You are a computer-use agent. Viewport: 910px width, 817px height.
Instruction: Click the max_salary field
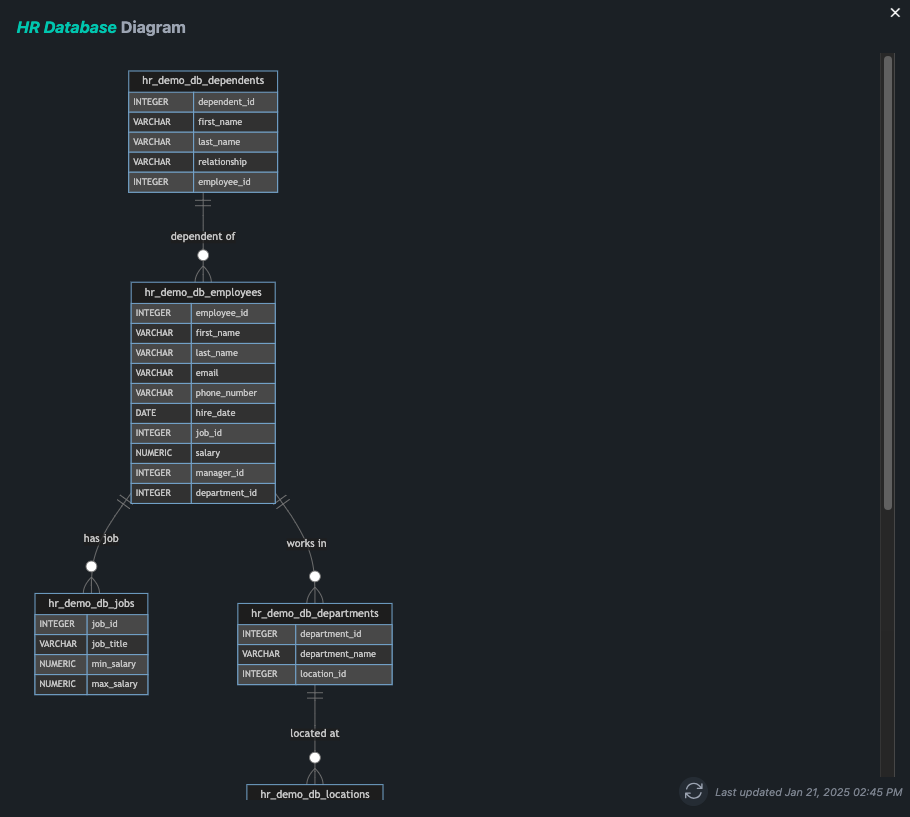point(117,684)
